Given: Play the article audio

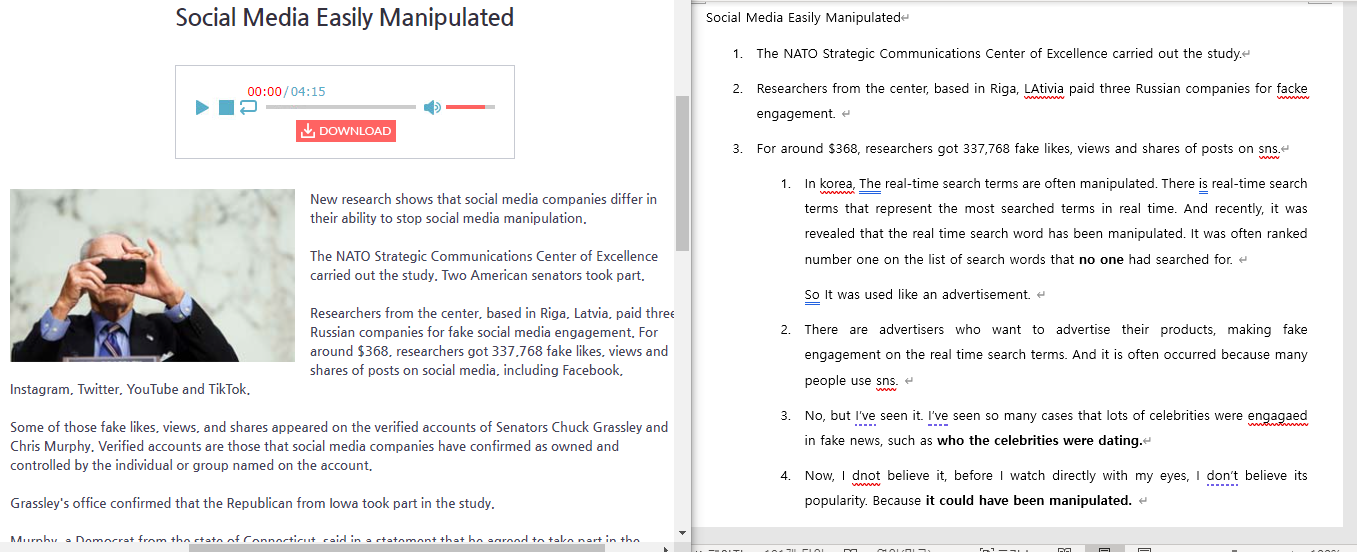Looking at the screenshot, I should (x=202, y=107).
